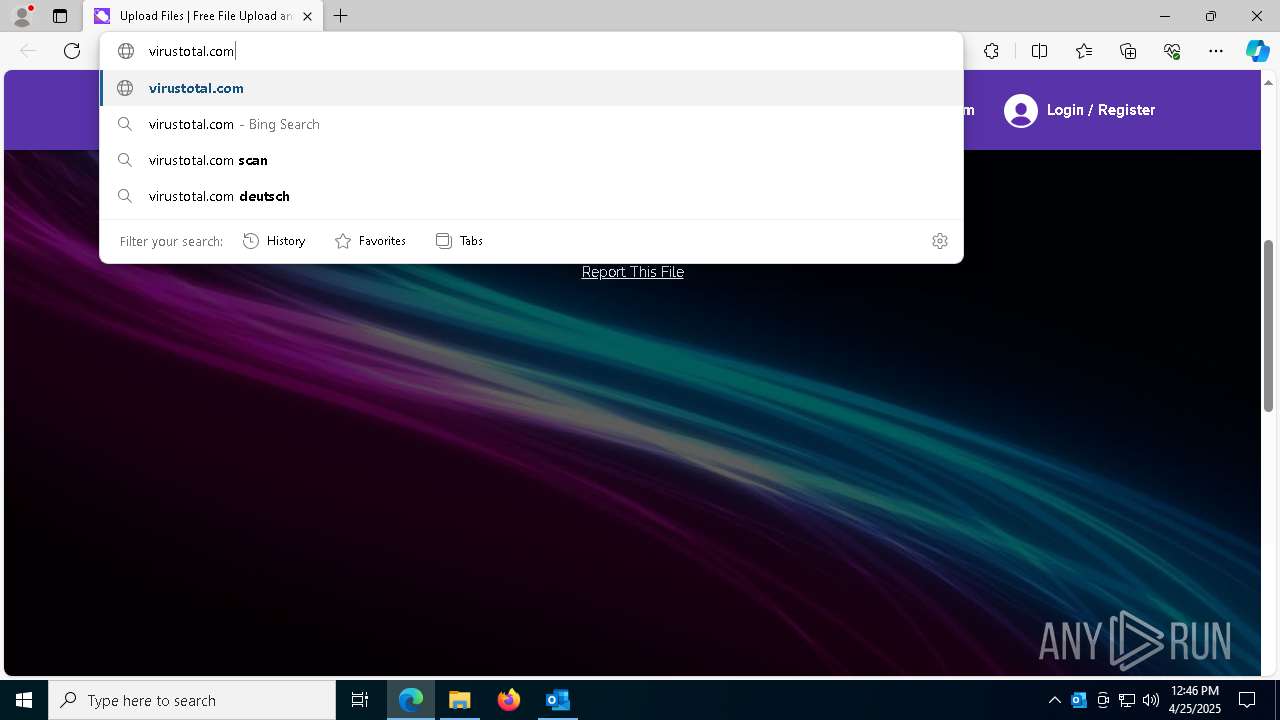Open the taskbar clock and date
The width and height of the screenshot is (1280, 720).
coord(1195,700)
